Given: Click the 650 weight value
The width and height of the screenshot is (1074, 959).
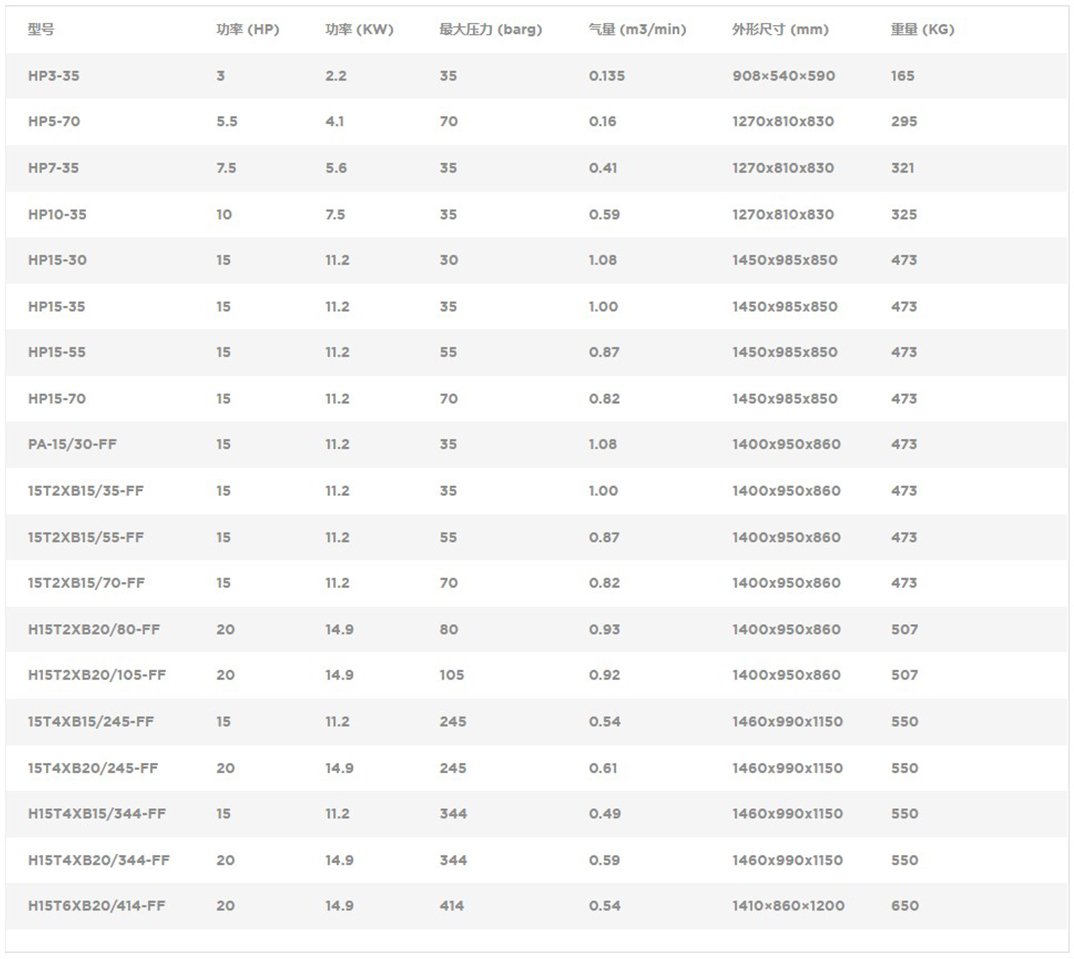Looking at the screenshot, I should click(904, 906).
